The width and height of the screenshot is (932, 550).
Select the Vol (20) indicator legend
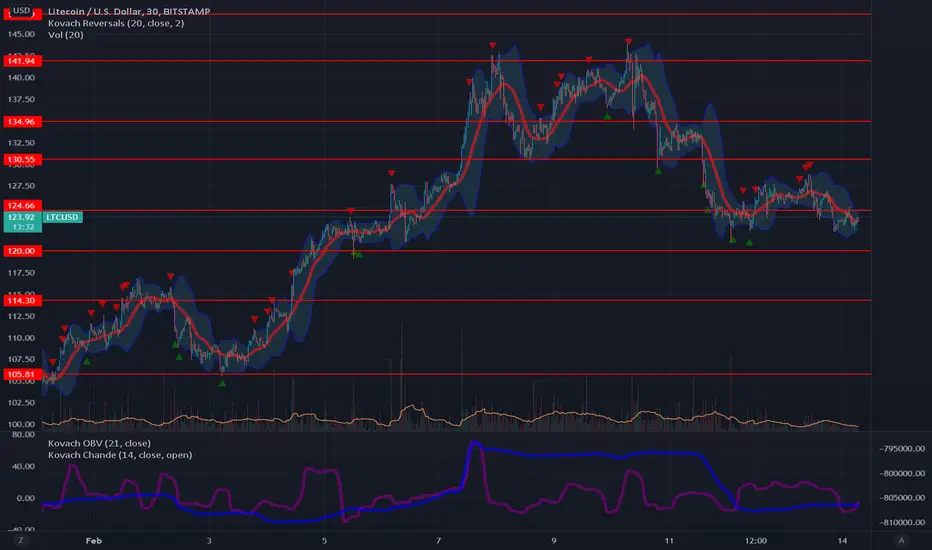(x=66, y=35)
